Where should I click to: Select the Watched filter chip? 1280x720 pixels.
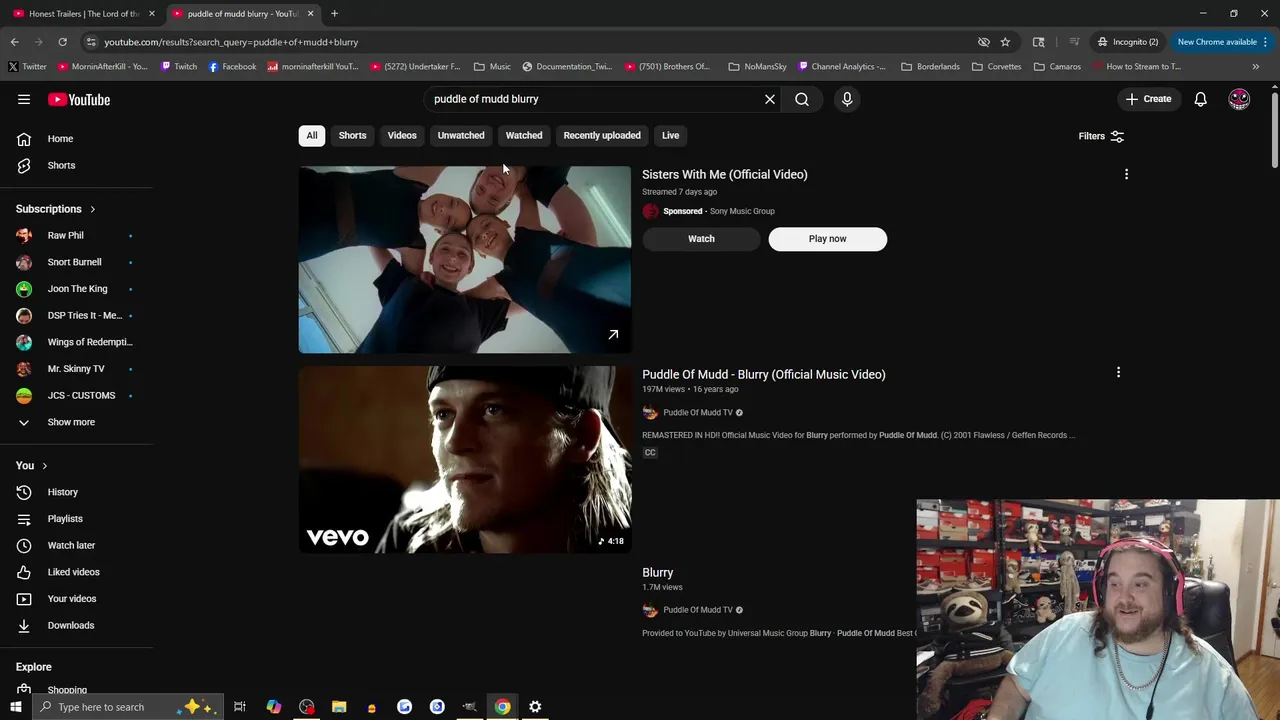524,135
